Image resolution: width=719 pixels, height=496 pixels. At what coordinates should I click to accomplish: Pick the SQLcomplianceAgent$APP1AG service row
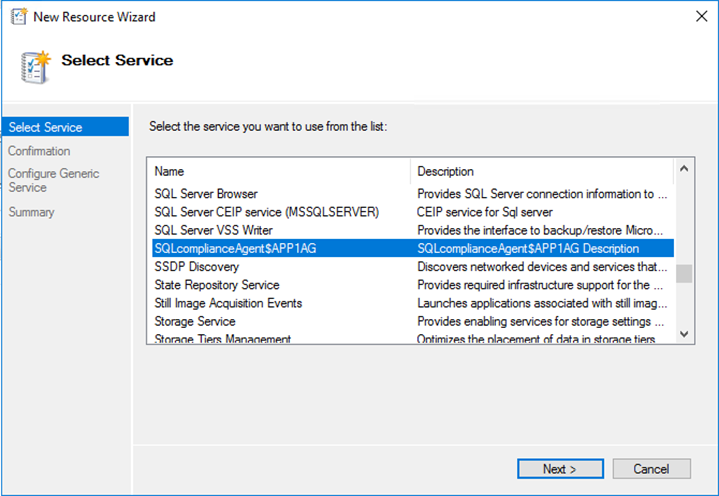tap(235, 249)
